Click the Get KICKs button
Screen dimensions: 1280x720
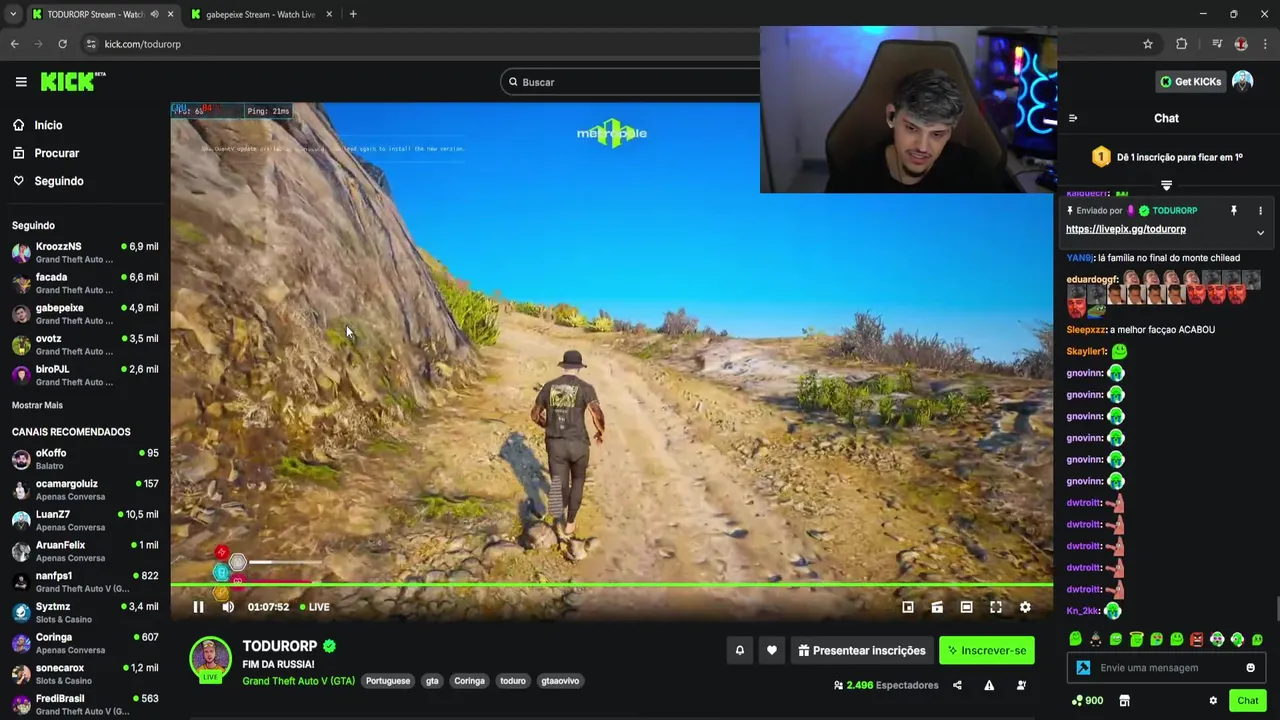click(x=1190, y=82)
